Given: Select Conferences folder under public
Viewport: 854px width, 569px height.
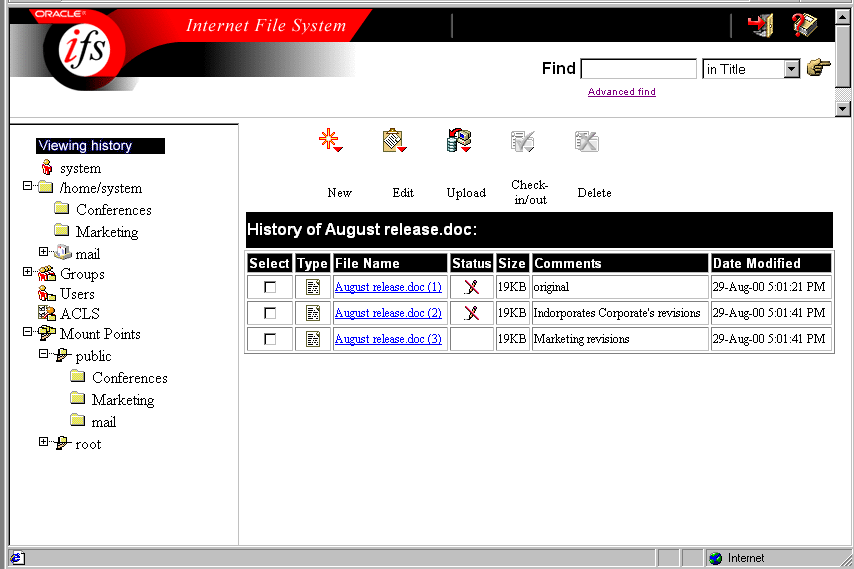Looking at the screenshot, I should pos(119,377).
